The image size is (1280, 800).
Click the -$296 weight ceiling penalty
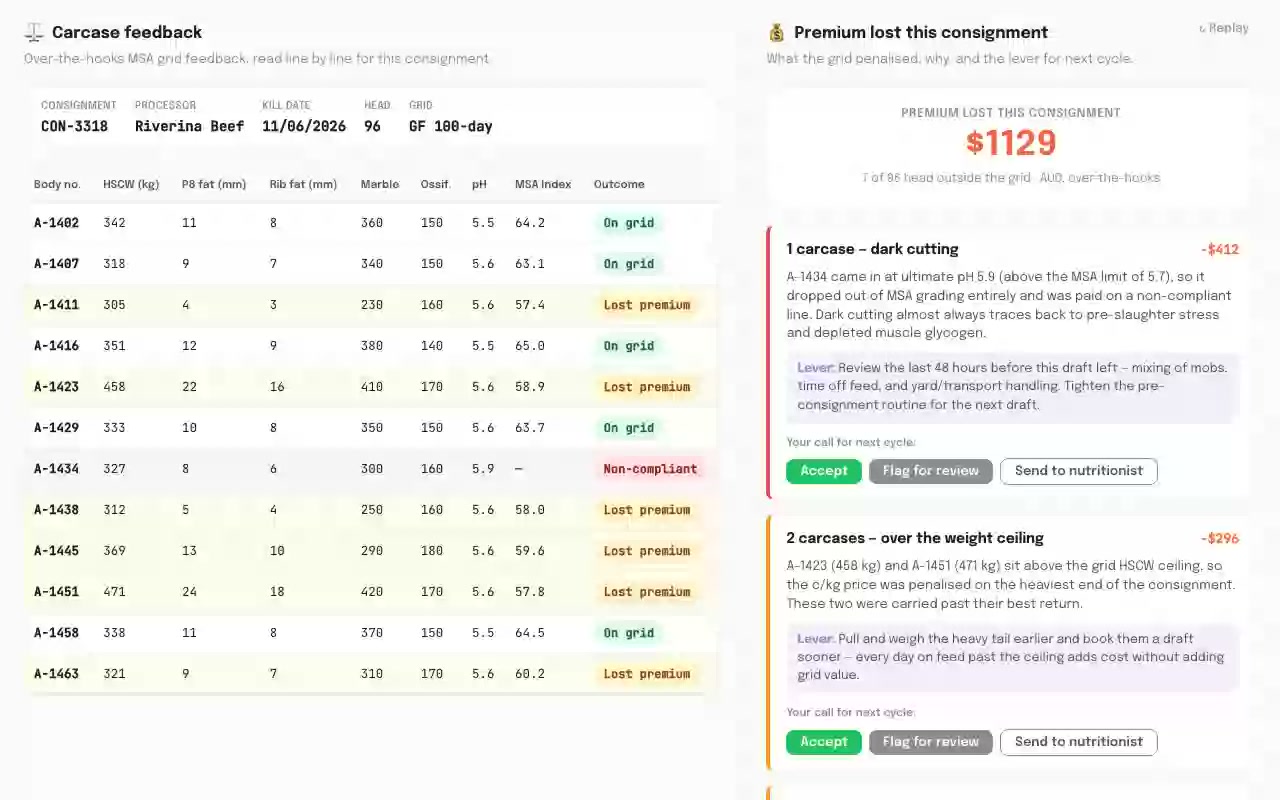click(x=1220, y=538)
